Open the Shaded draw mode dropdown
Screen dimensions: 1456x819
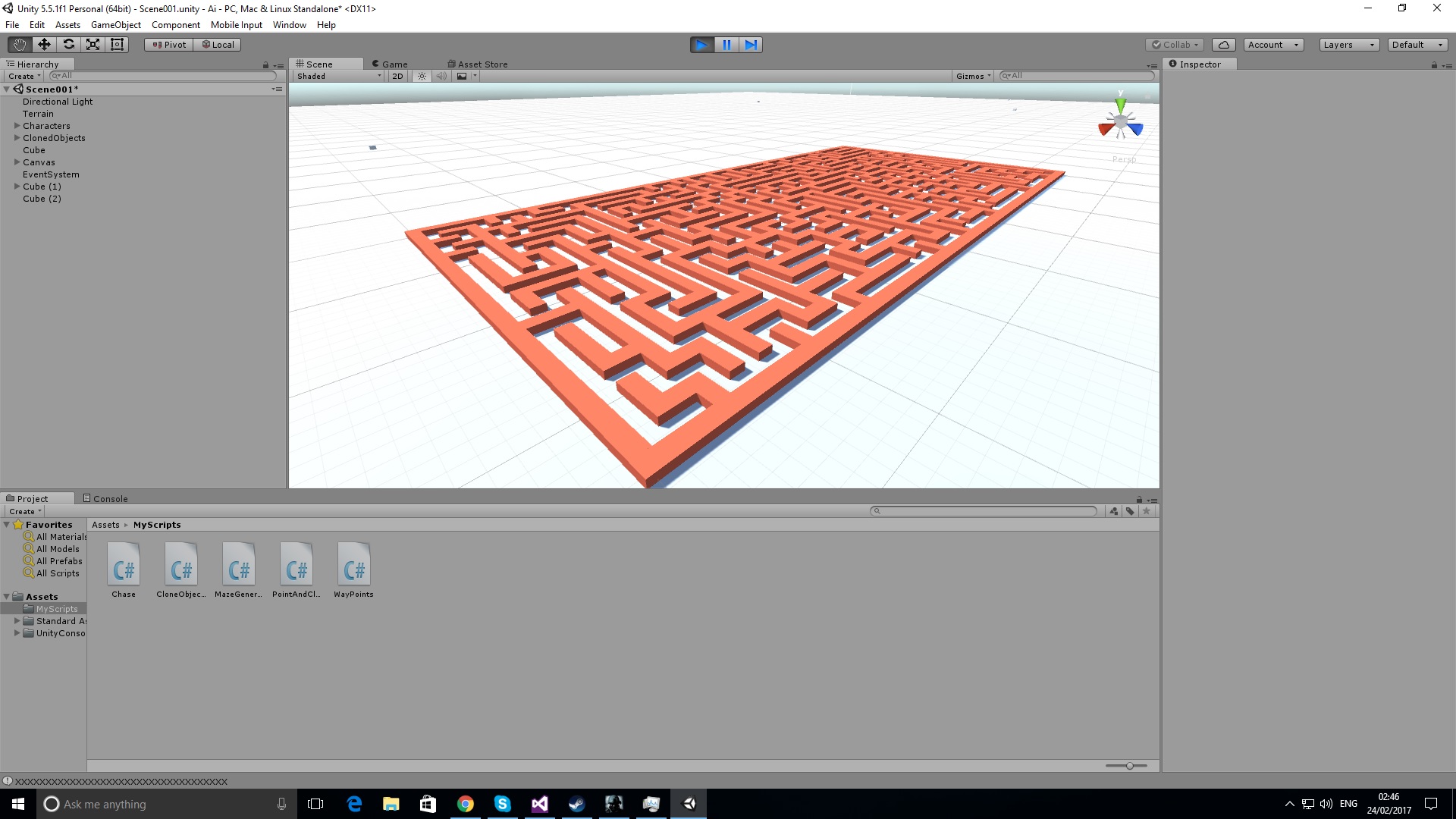[x=339, y=76]
